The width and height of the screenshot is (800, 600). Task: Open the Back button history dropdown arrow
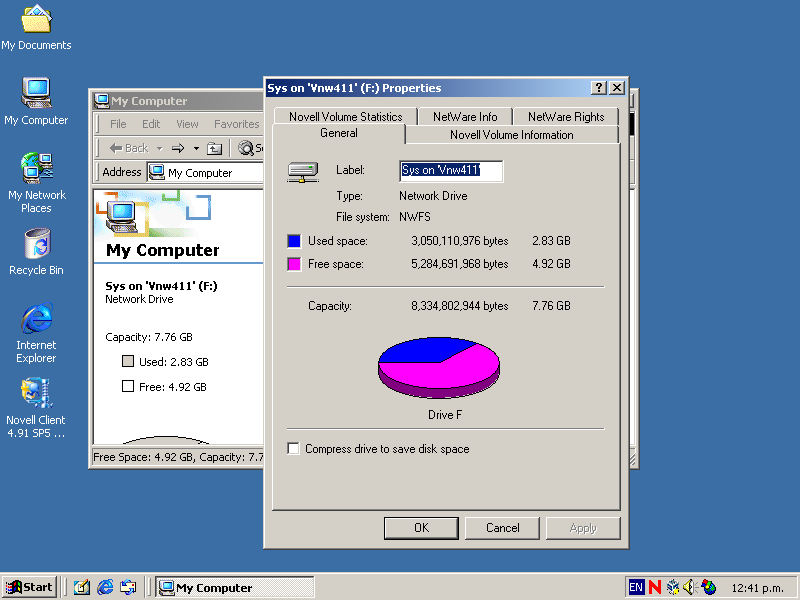coord(159,148)
